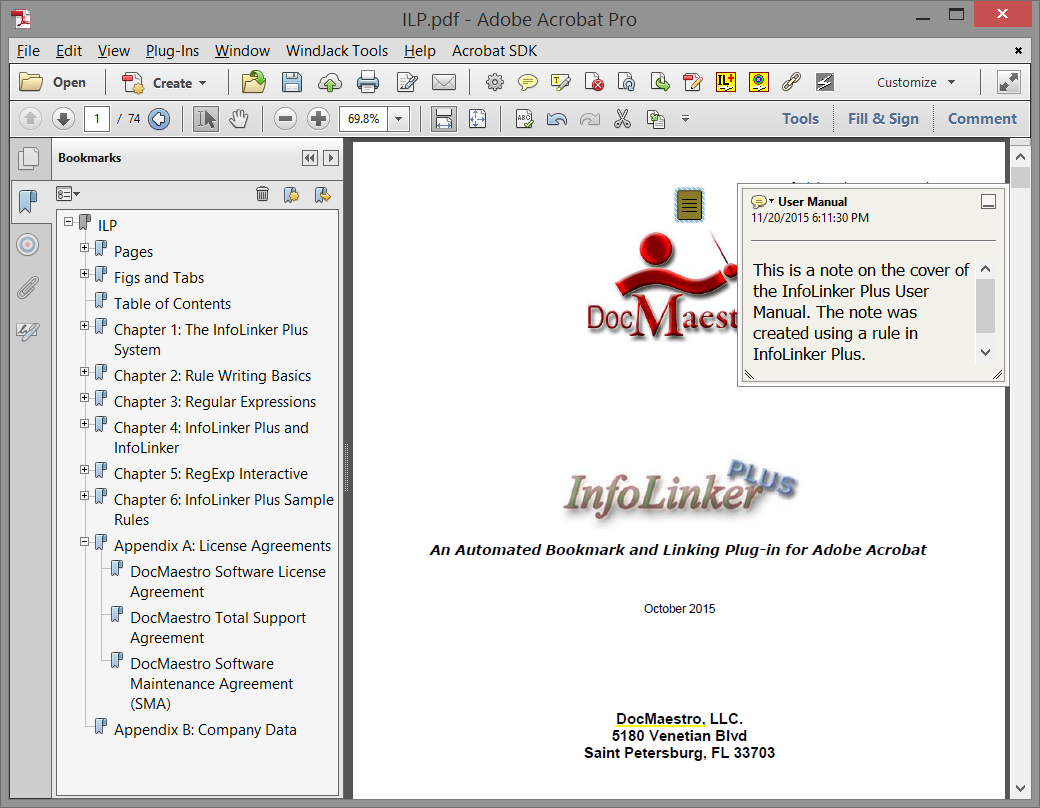This screenshot has width=1040, height=808.
Task: Expand the Pages bookmark
Action: [84, 248]
